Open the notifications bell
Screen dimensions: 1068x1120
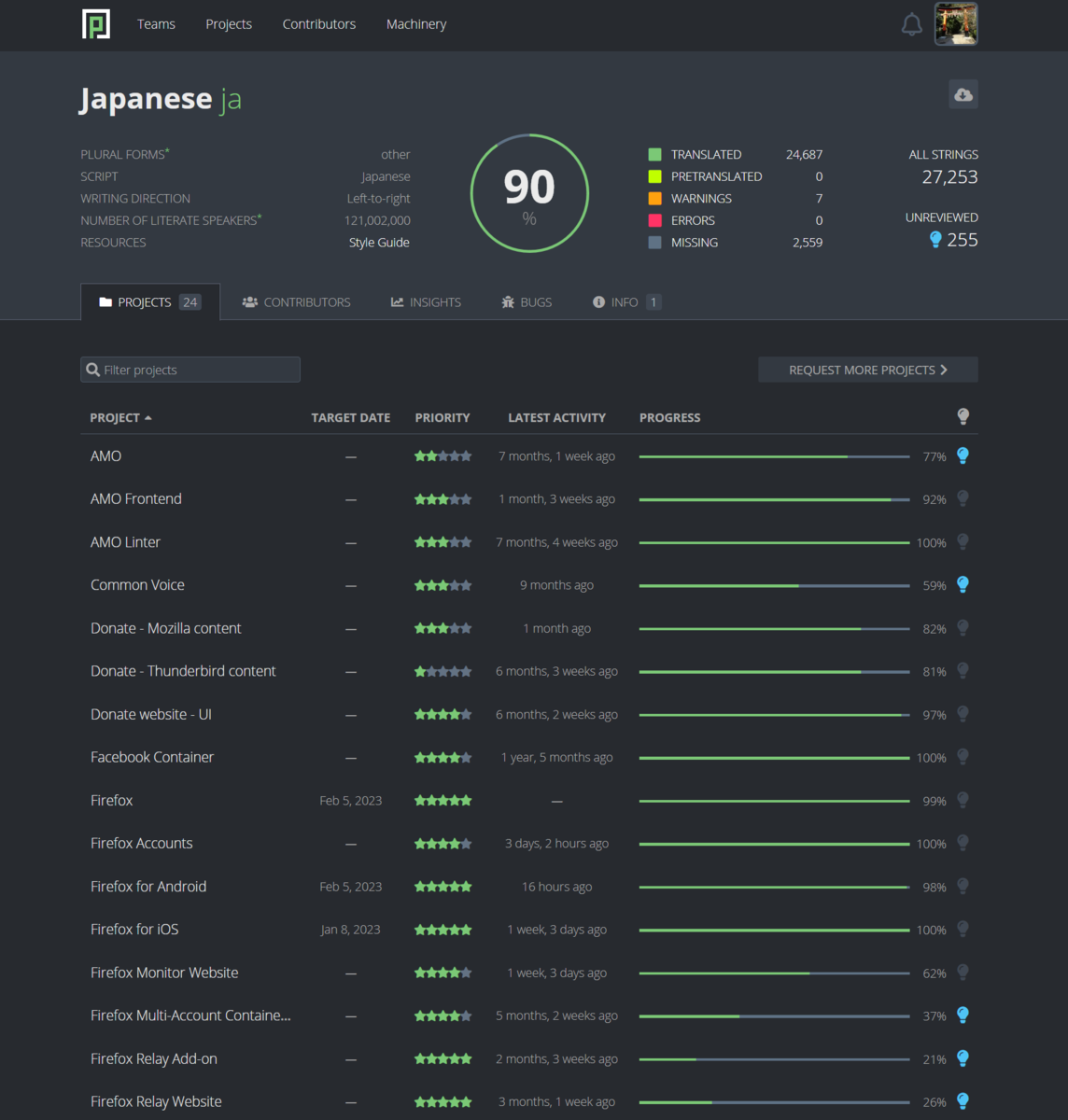912,24
